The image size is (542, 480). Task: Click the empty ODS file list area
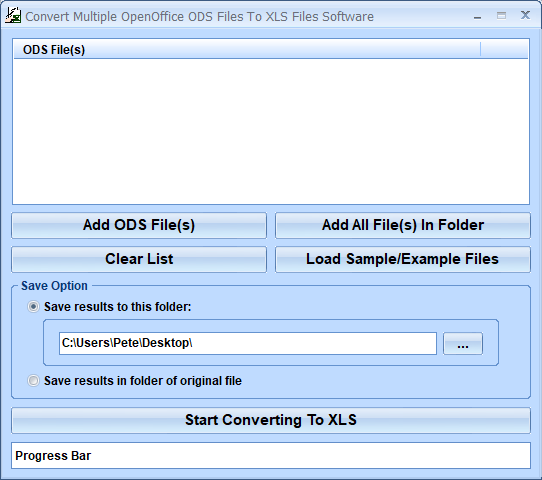(x=271, y=131)
